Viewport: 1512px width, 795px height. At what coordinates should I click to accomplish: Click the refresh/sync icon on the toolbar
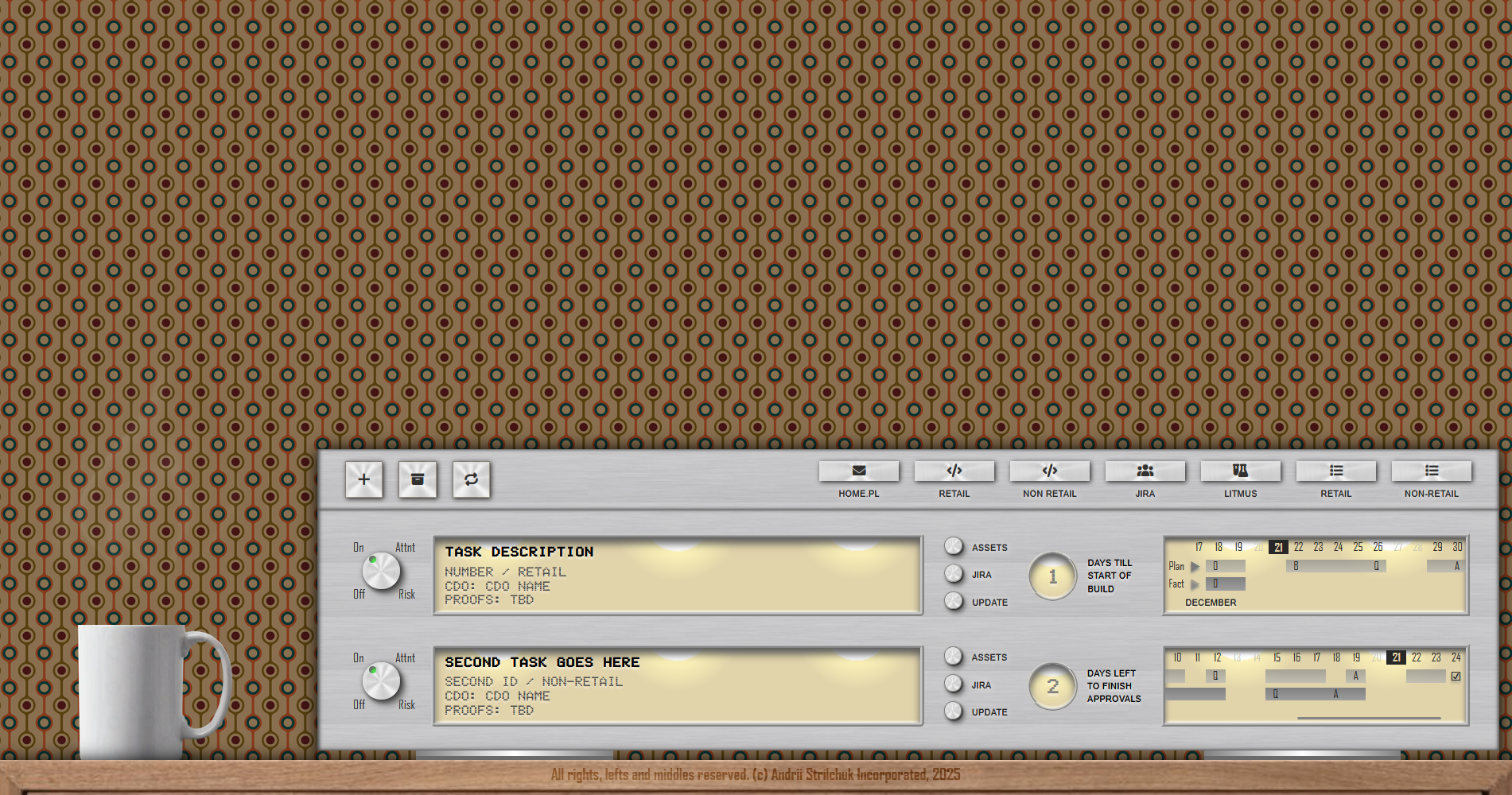click(472, 479)
